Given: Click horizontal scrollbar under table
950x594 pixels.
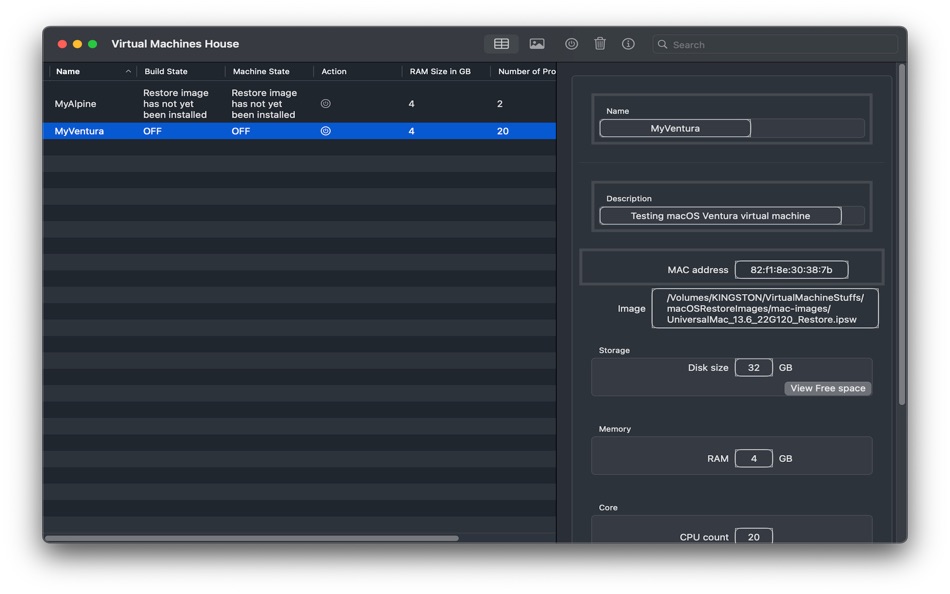Looking at the screenshot, I should click(x=251, y=538).
